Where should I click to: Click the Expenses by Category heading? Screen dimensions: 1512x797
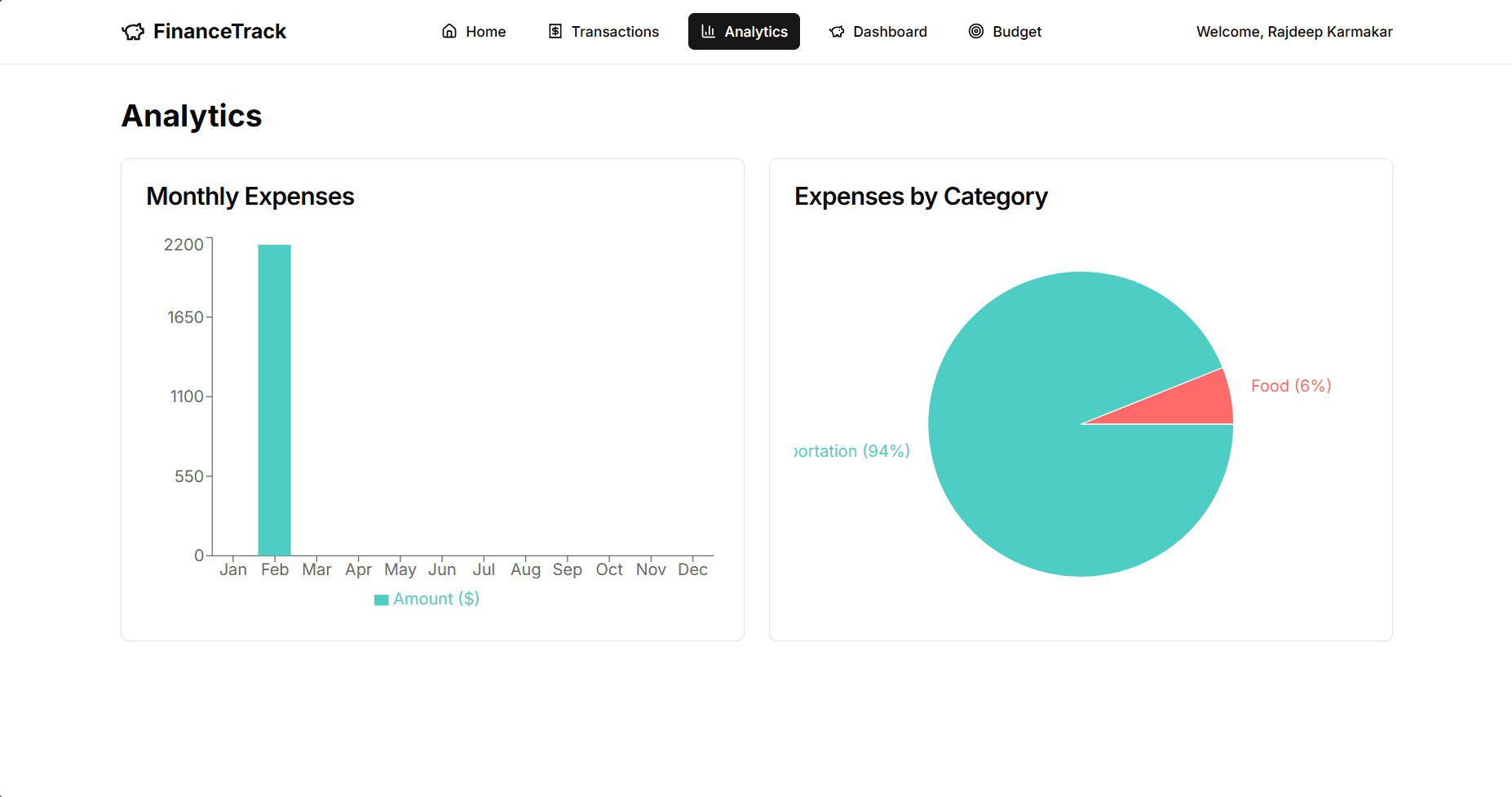922,196
